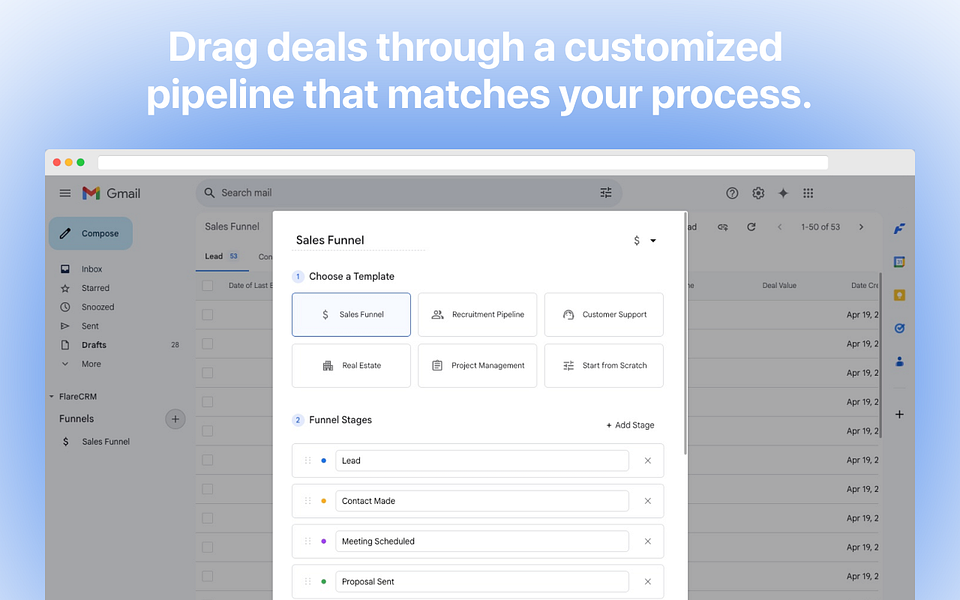Open Google Keep side panel icon
960x600 pixels.
[x=899, y=295]
